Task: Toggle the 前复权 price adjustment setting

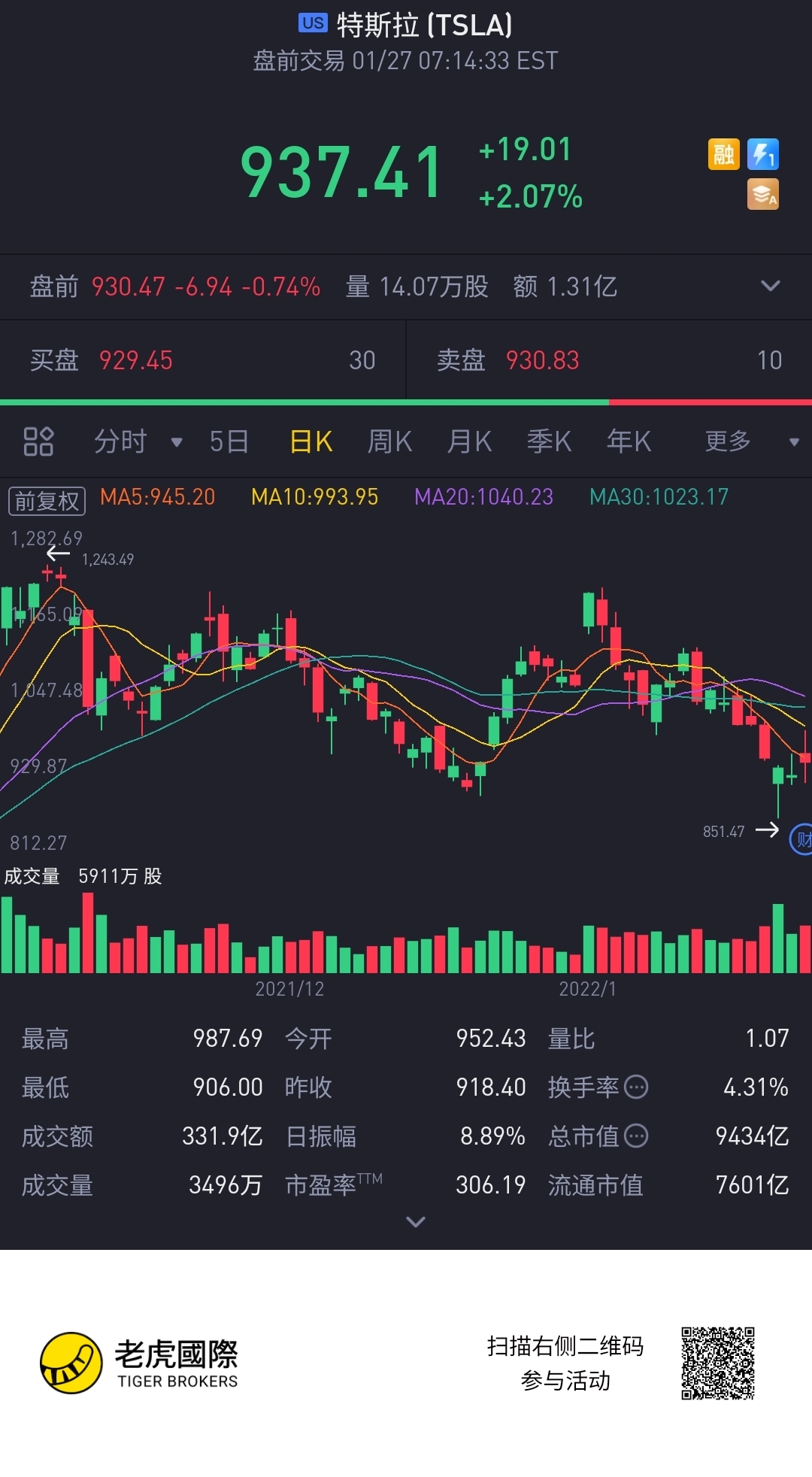Action: click(x=47, y=500)
